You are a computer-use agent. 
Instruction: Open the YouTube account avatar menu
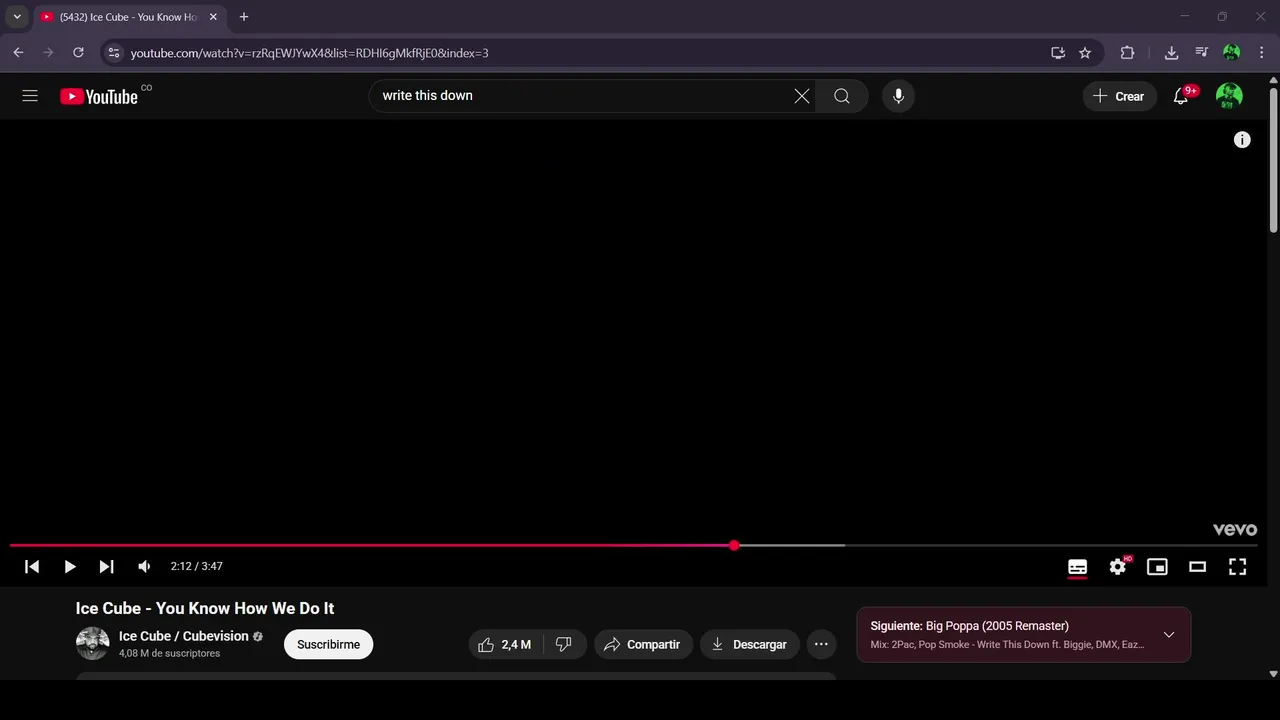(x=1229, y=96)
